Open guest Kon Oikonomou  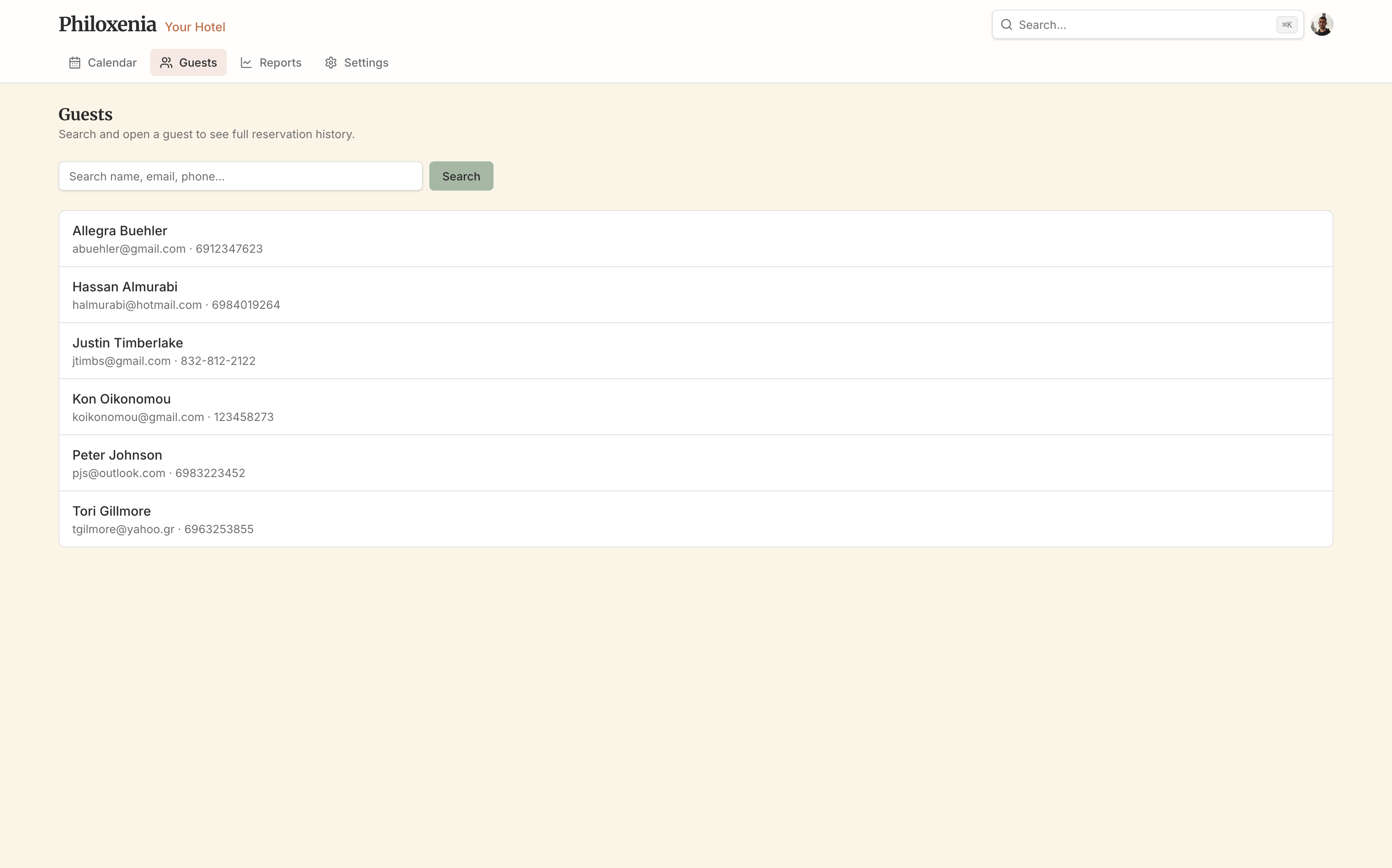[x=696, y=407]
